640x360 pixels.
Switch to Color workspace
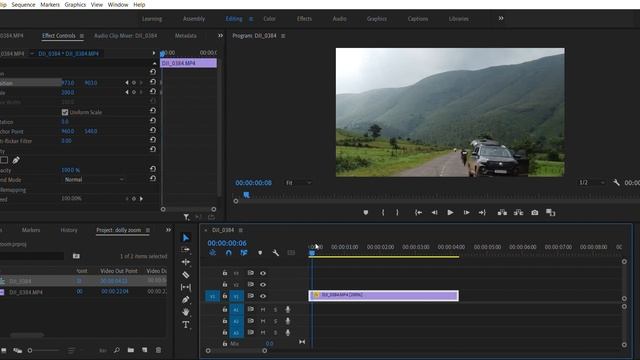point(269,19)
